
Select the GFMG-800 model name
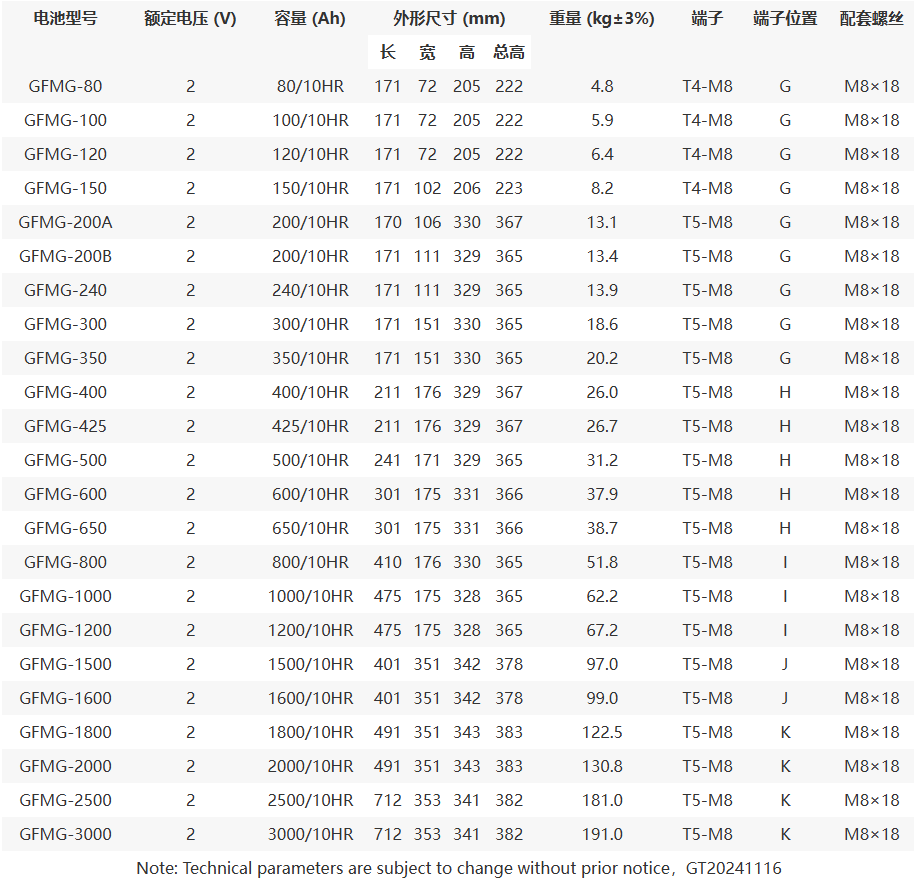coord(65,562)
